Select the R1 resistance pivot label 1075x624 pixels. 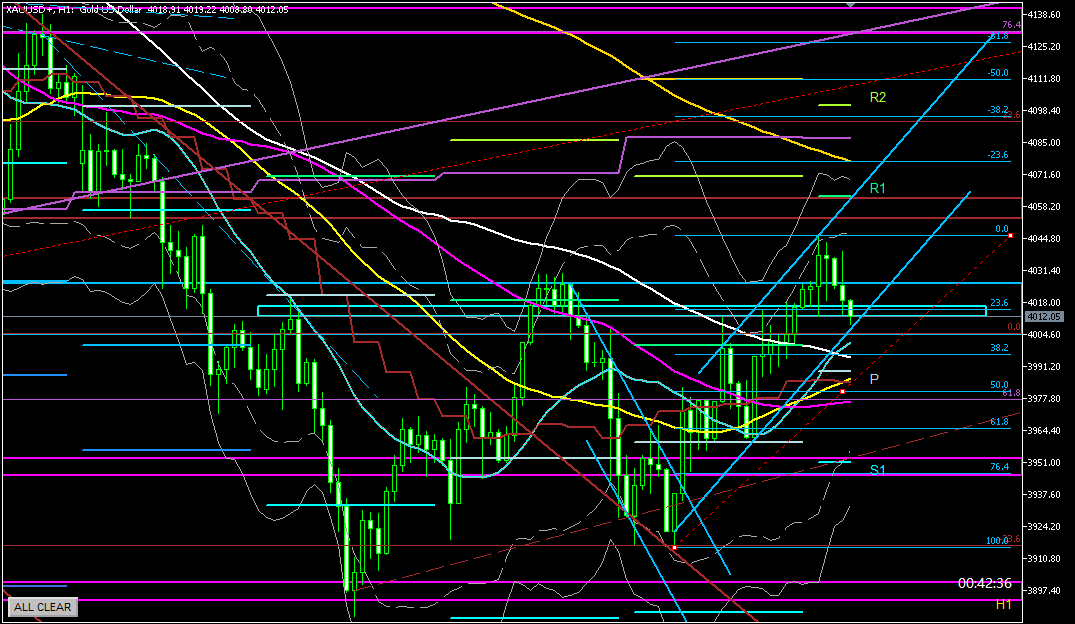click(x=878, y=188)
